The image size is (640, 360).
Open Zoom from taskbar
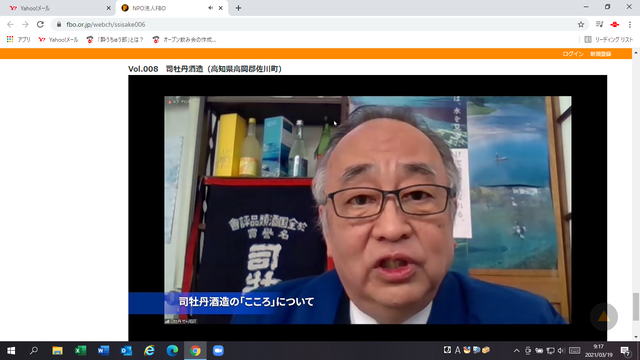point(218,351)
